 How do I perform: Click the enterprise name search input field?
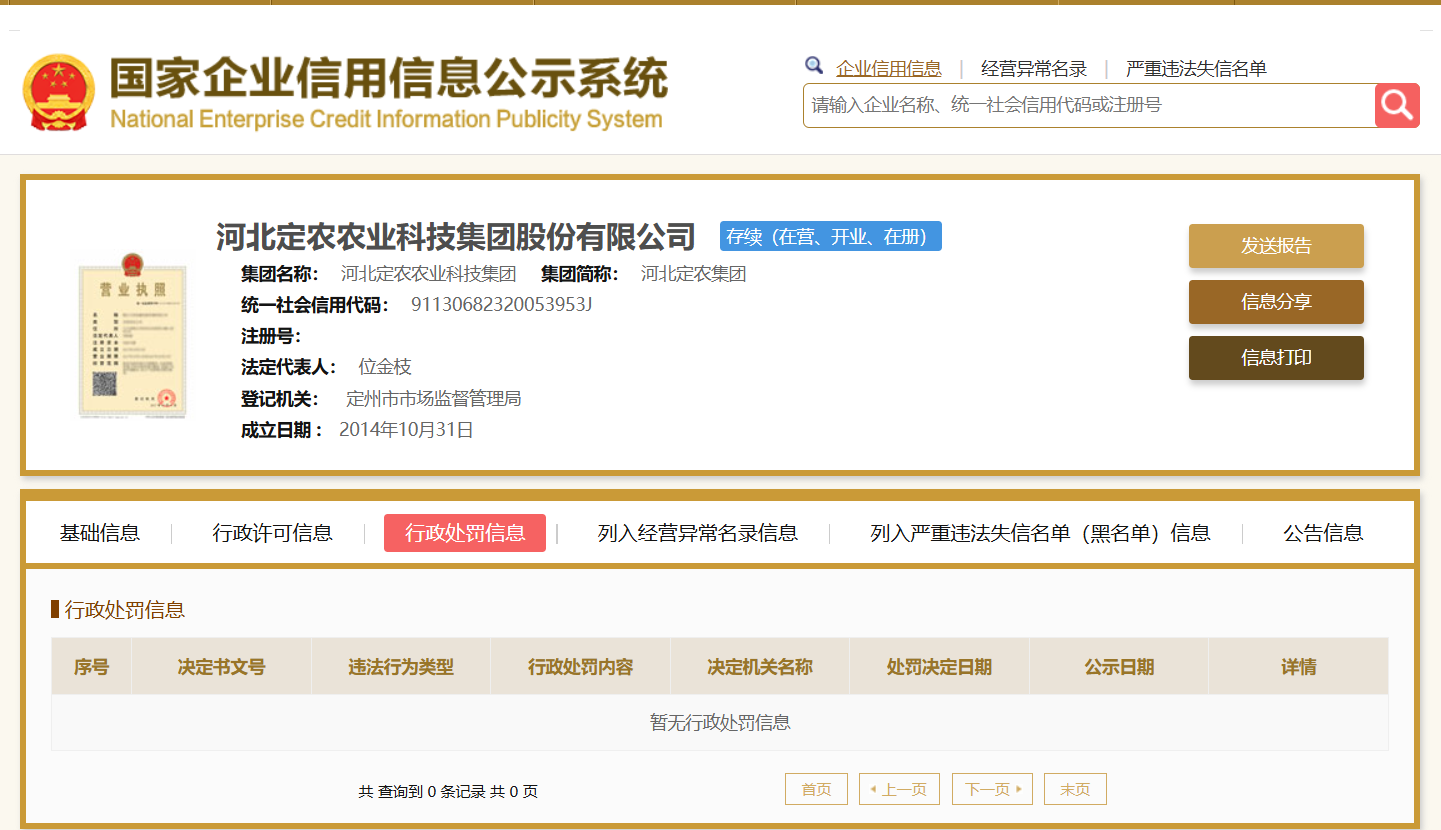point(1088,105)
